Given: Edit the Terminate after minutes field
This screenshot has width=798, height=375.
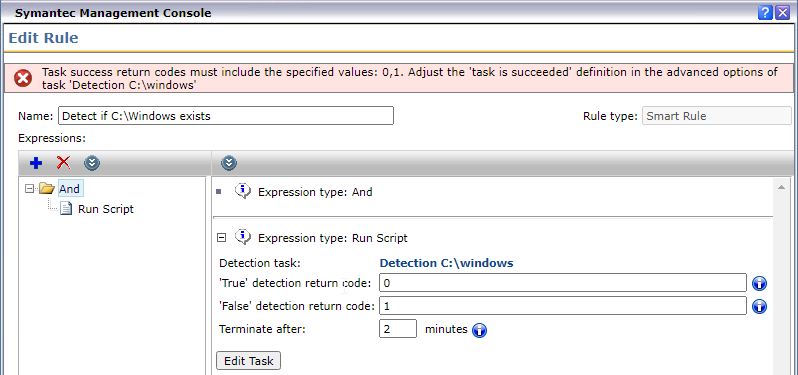Looking at the screenshot, I should (398, 329).
